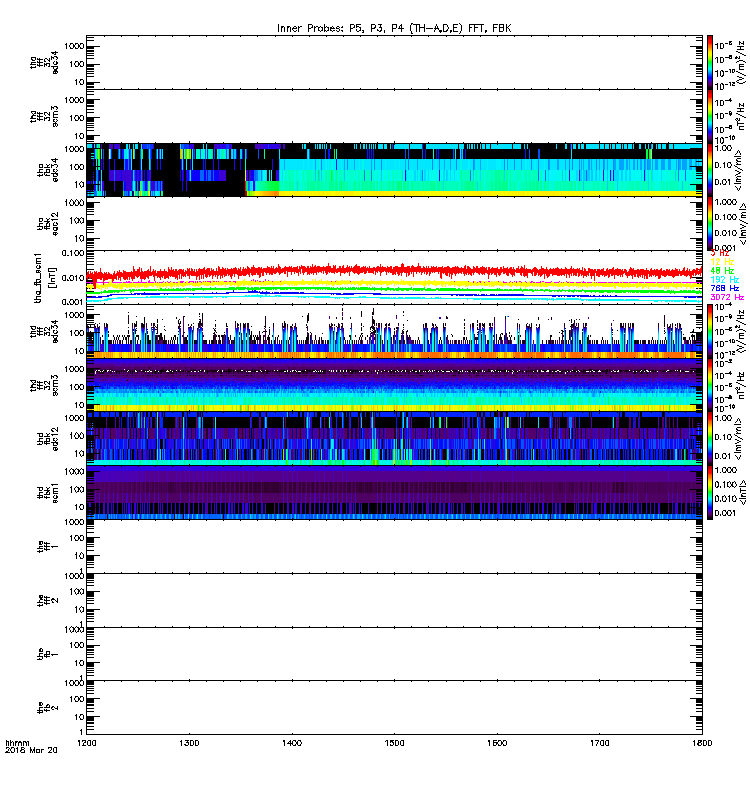Select the "3072 Hz" magenta legend label
750x800 pixels.
(727, 297)
